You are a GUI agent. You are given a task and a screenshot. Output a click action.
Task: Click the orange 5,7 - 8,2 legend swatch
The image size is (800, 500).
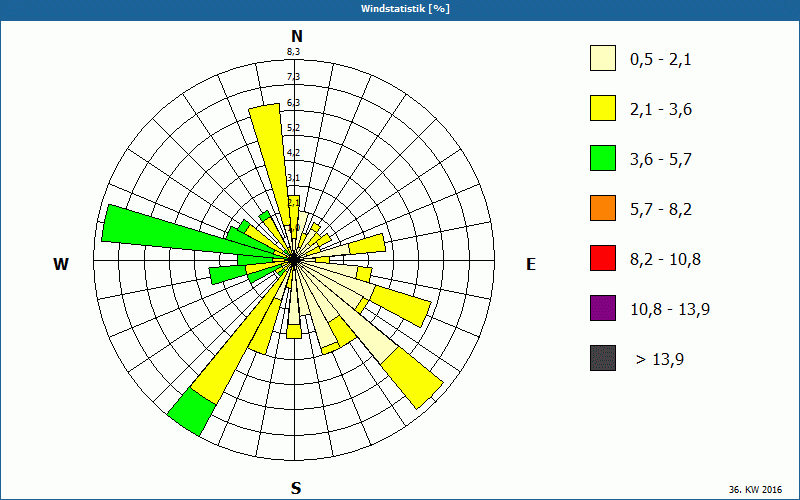(x=603, y=208)
